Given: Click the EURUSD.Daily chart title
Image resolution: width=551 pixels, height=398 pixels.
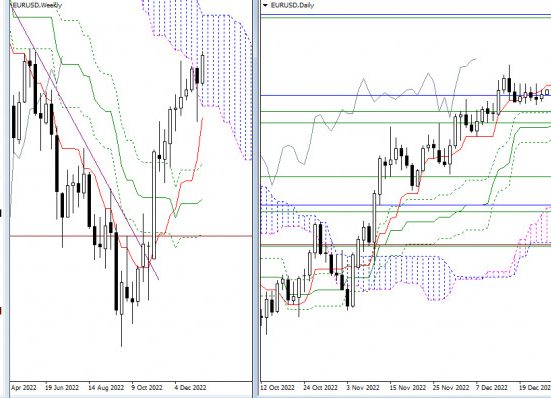Looking at the screenshot, I should [x=292, y=5].
